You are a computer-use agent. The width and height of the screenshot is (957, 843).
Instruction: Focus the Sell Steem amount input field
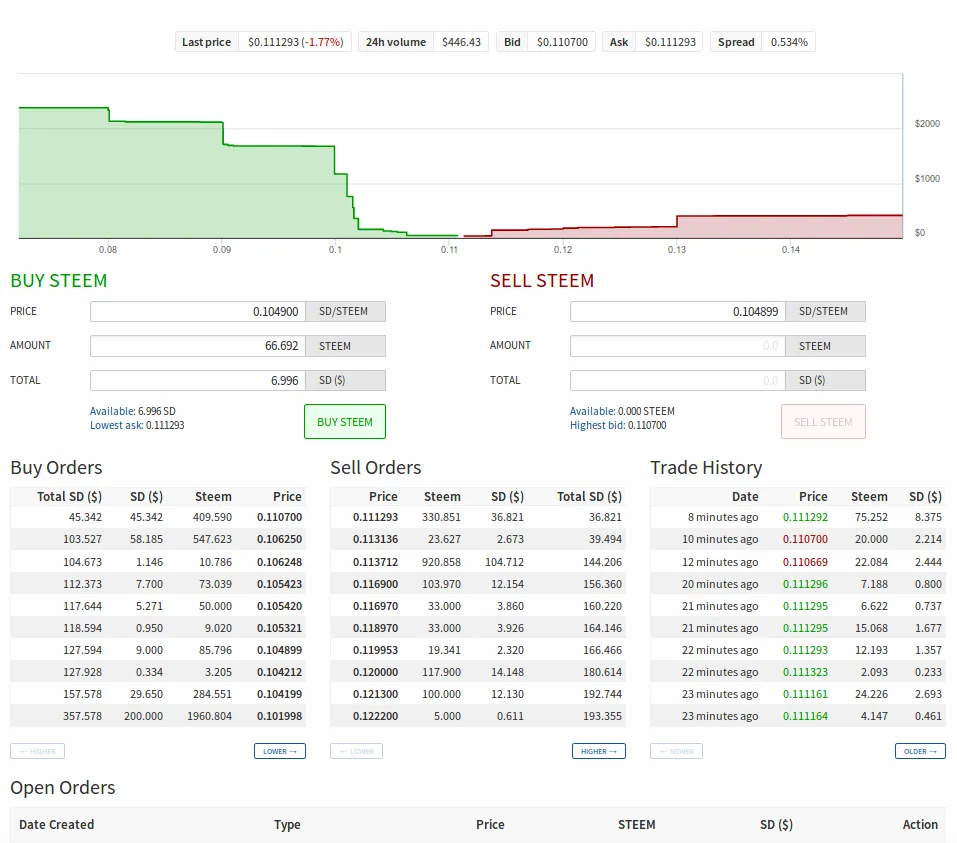pos(677,346)
